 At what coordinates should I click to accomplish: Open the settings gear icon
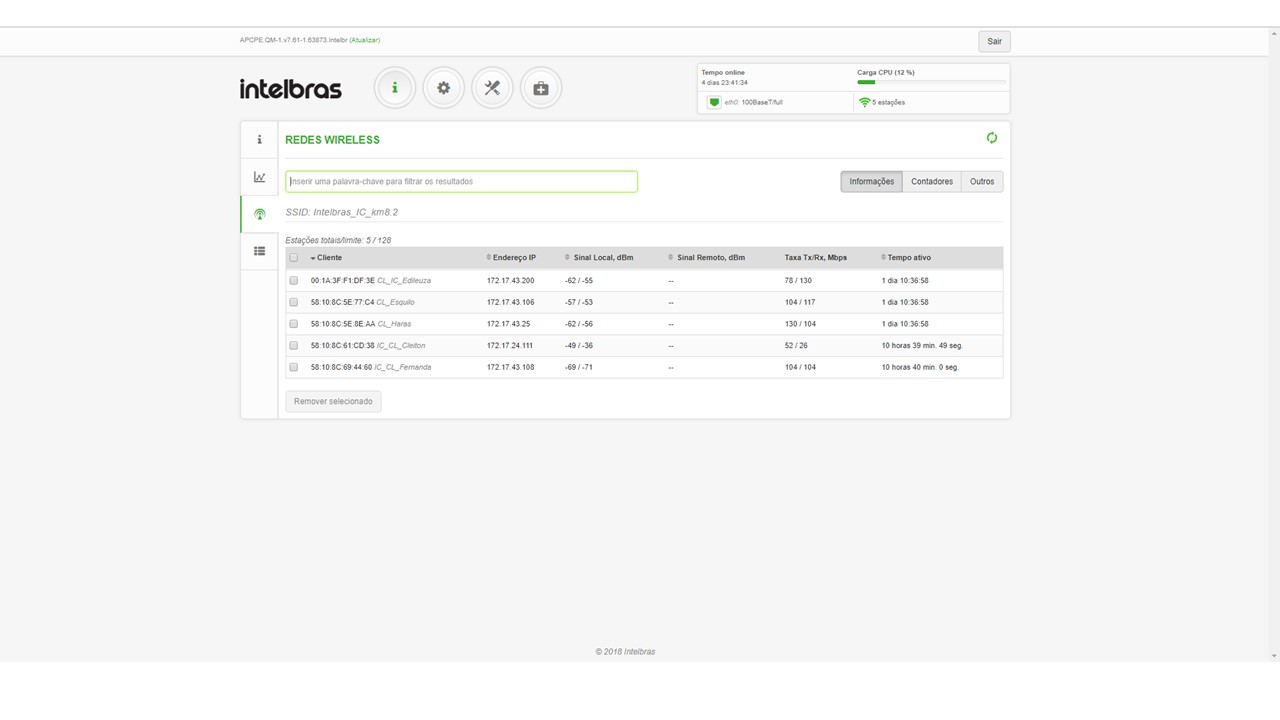pyautogui.click(x=443, y=88)
